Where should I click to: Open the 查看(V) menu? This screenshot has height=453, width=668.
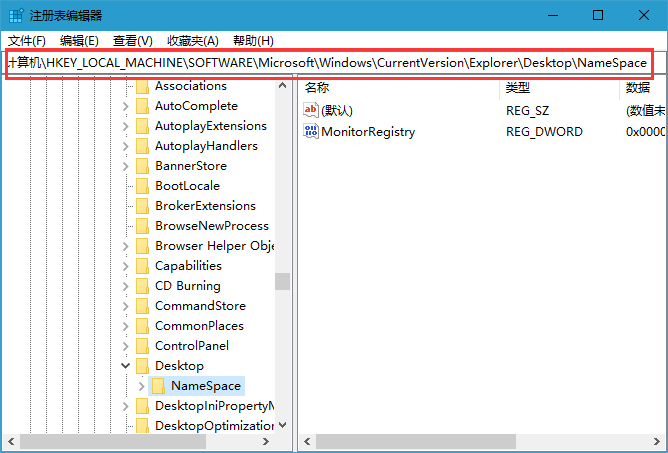click(x=132, y=41)
